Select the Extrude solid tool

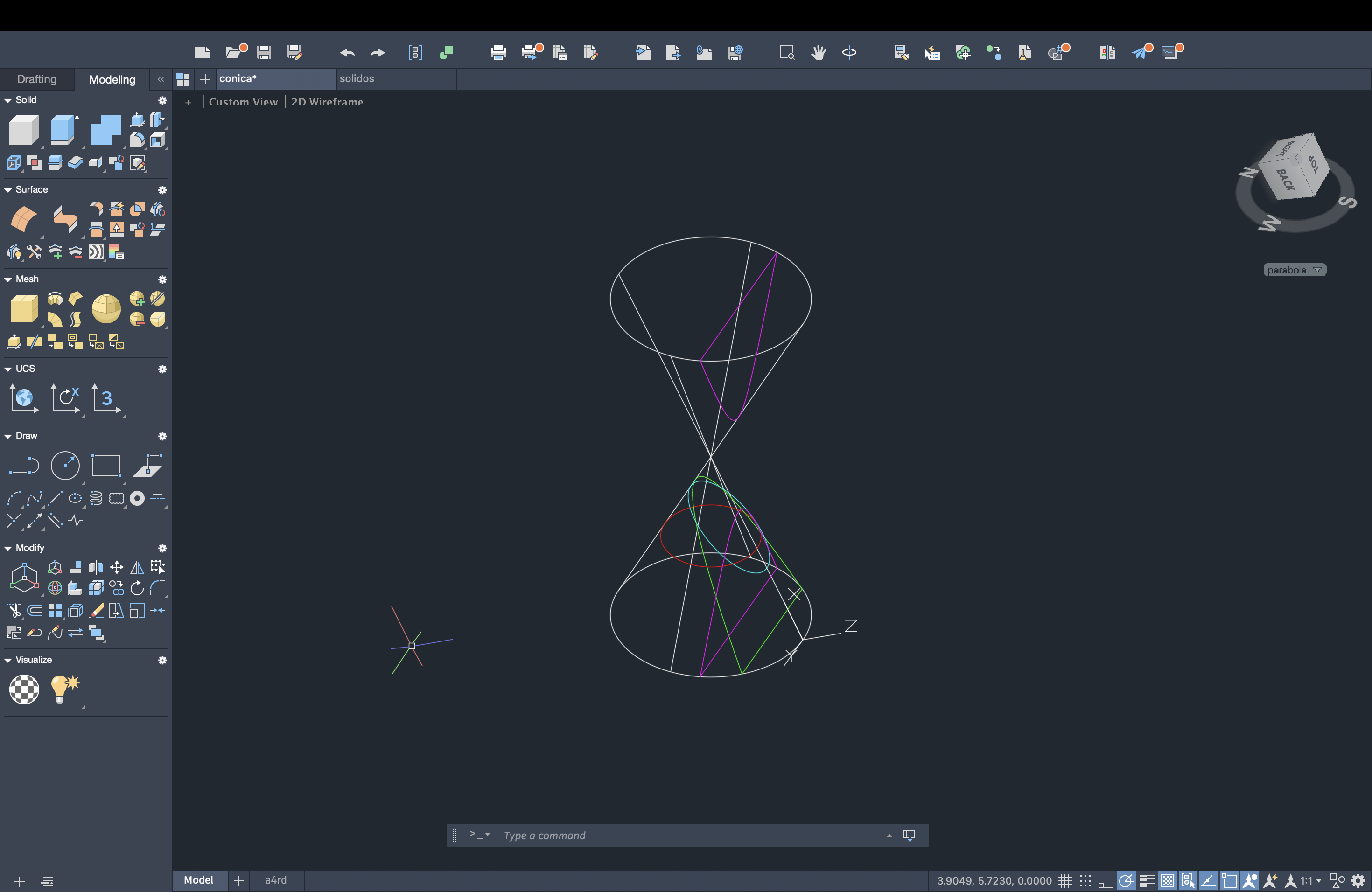coord(64,128)
